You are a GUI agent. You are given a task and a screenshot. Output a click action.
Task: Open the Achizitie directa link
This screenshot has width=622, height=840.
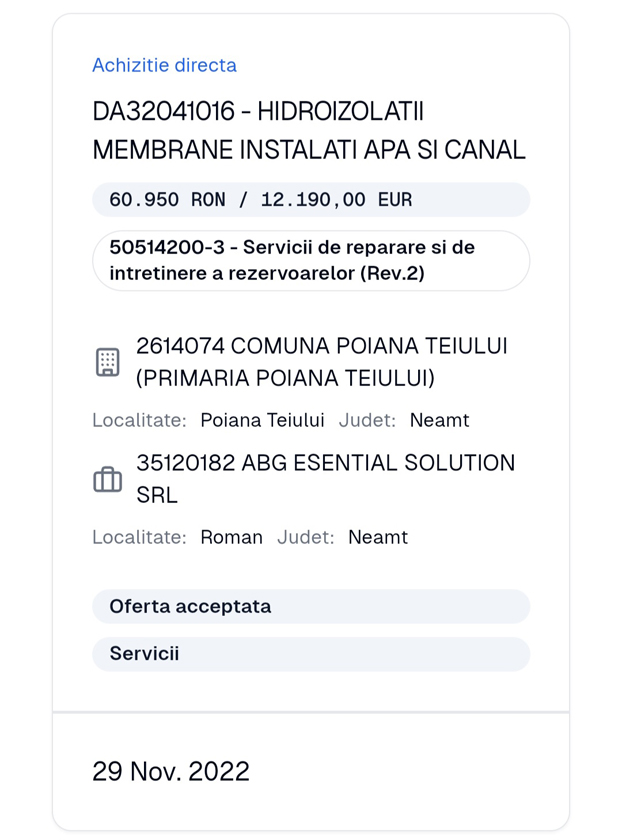(x=164, y=65)
